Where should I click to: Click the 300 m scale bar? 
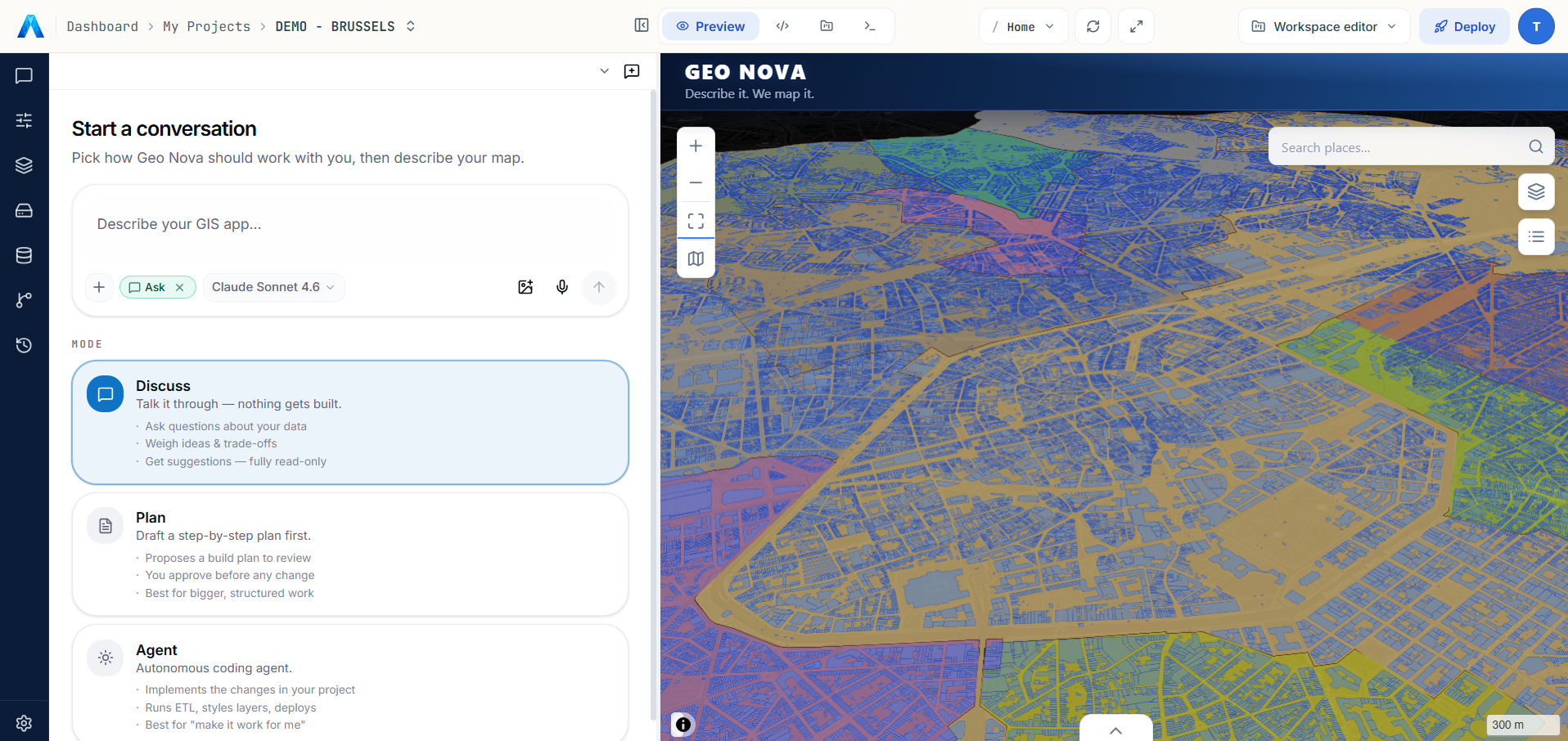pos(1522,725)
